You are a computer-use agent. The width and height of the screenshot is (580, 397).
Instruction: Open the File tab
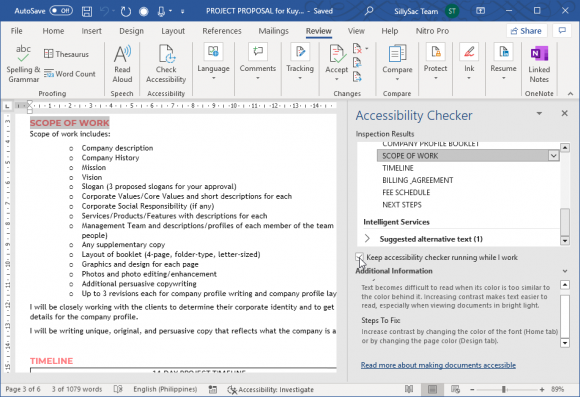16,31
